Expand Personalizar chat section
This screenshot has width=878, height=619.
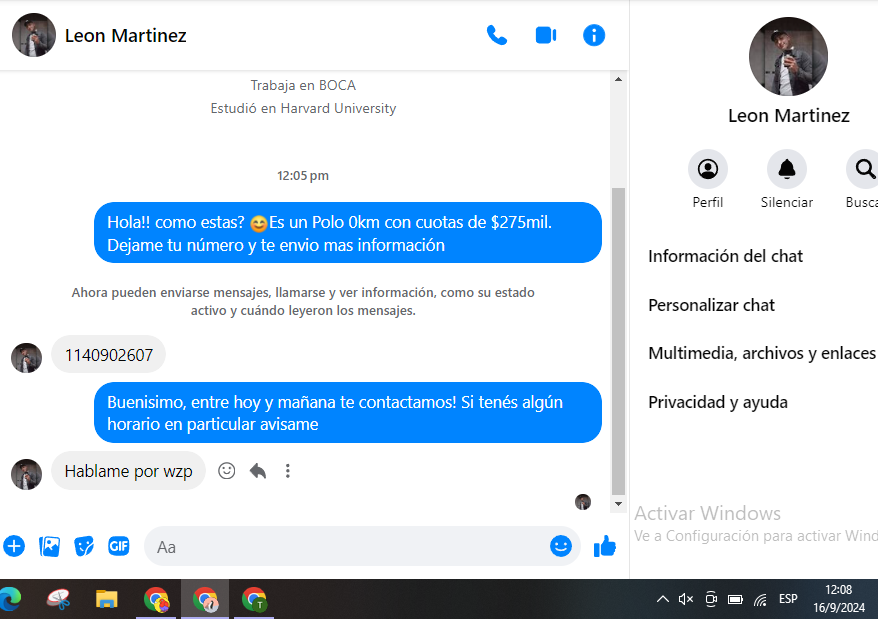[x=712, y=305]
